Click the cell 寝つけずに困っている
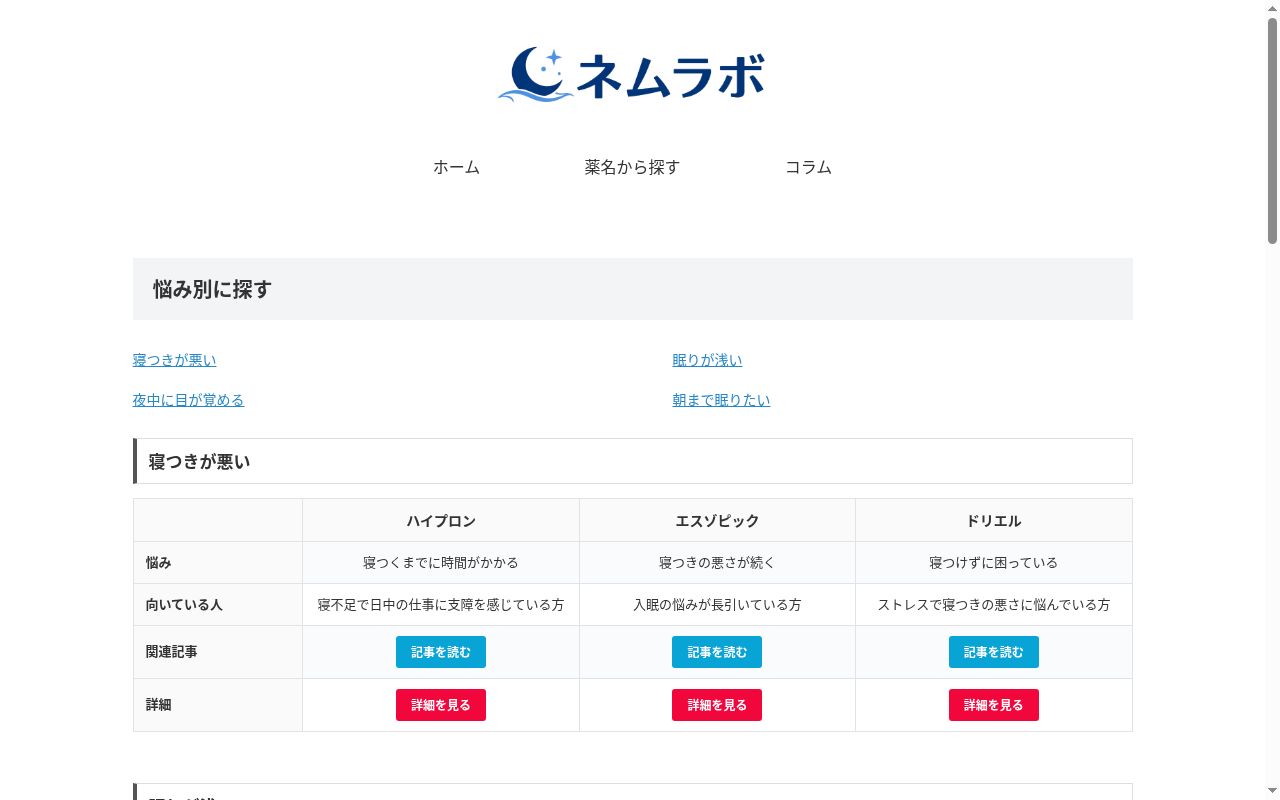 [x=994, y=563]
